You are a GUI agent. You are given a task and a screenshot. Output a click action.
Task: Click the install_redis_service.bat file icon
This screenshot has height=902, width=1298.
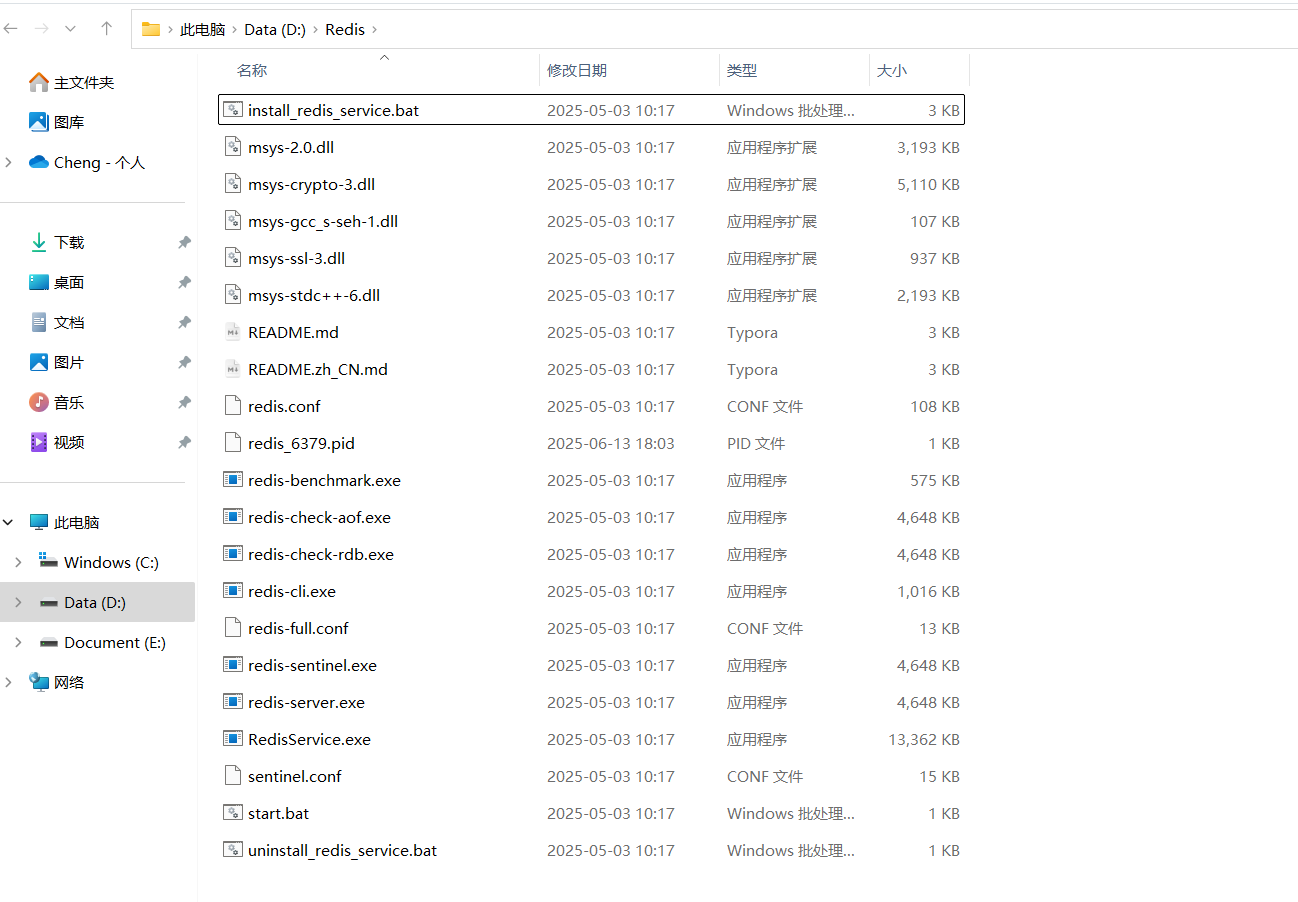tap(232, 110)
